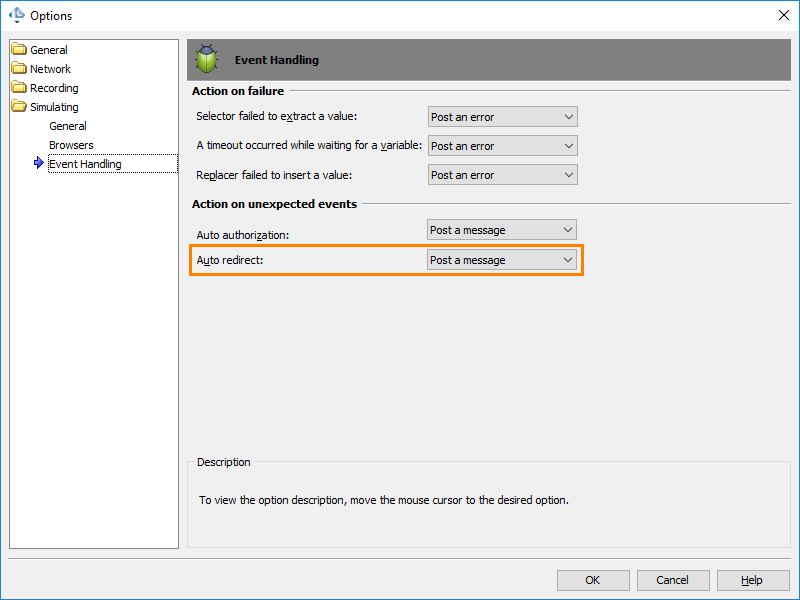Confirm settings with the OK button
800x600 pixels.
(593, 580)
